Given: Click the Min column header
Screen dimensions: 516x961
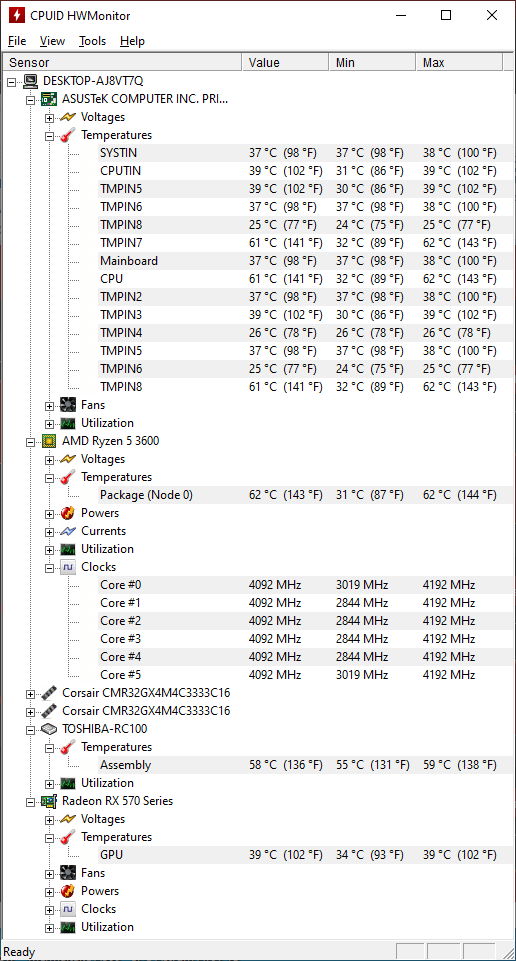Looking at the screenshot, I should (373, 63).
